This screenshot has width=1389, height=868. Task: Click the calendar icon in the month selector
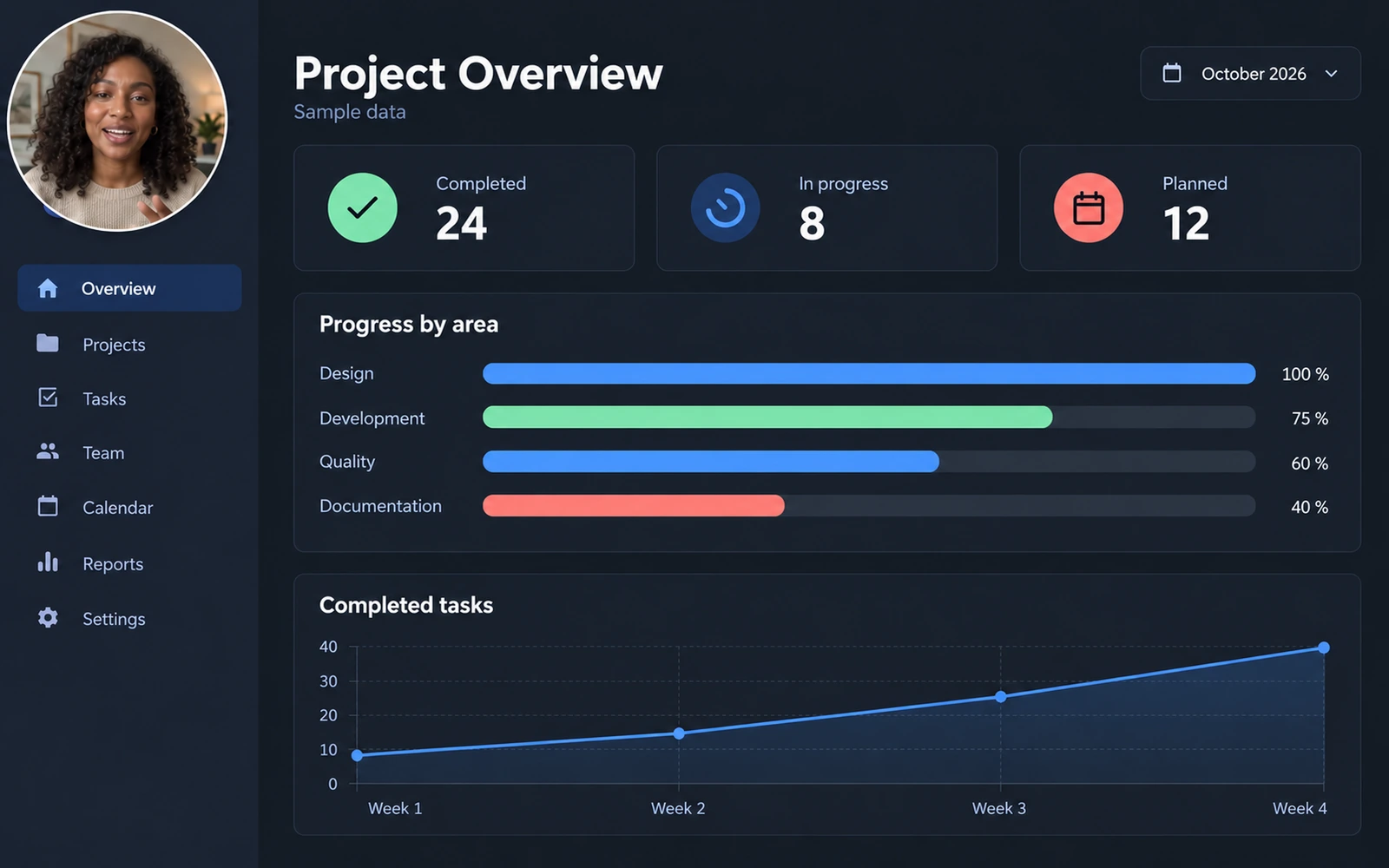pyautogui.click(x=1172, y=73)
